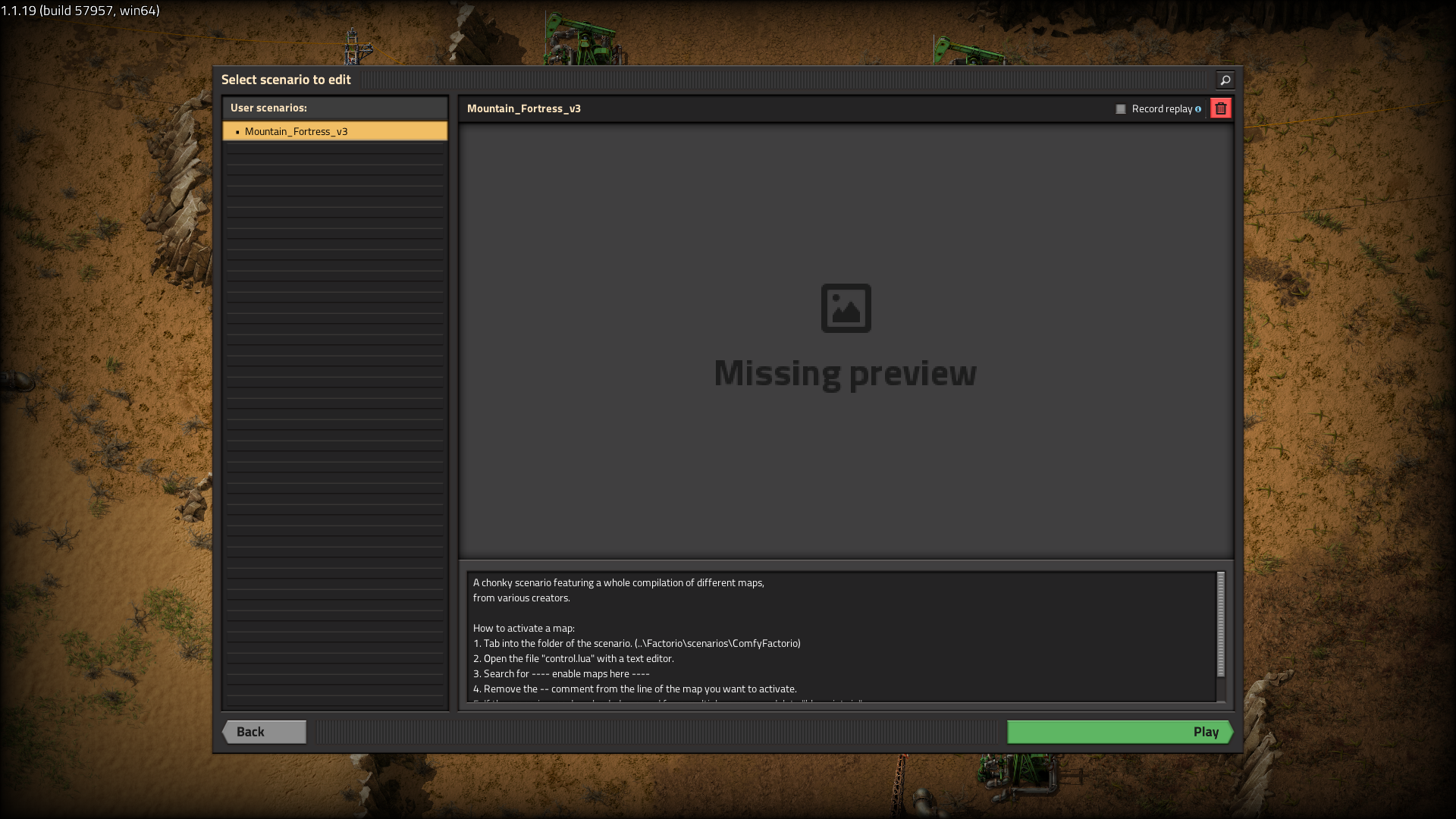Viewport: 1456px width, 819px height.
Task: Click the scenario description scrollbar
Action: (1221, 625)
